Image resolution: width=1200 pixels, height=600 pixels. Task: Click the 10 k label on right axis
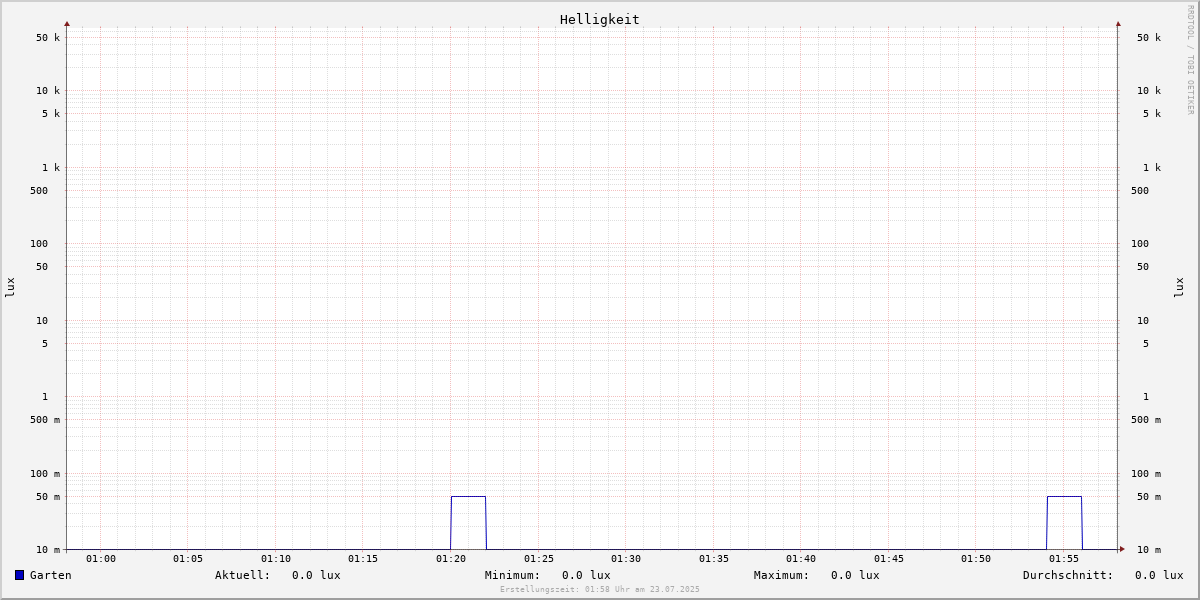click(x=1149, y=91)
